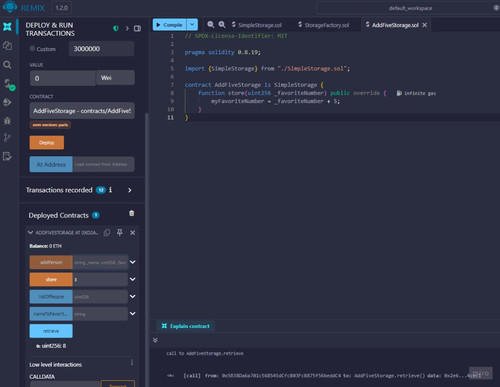The height and width of the screenshot is (387, 500).
Task: Click the Transact button under CALLDATA
Action: [x=118, y=384]
